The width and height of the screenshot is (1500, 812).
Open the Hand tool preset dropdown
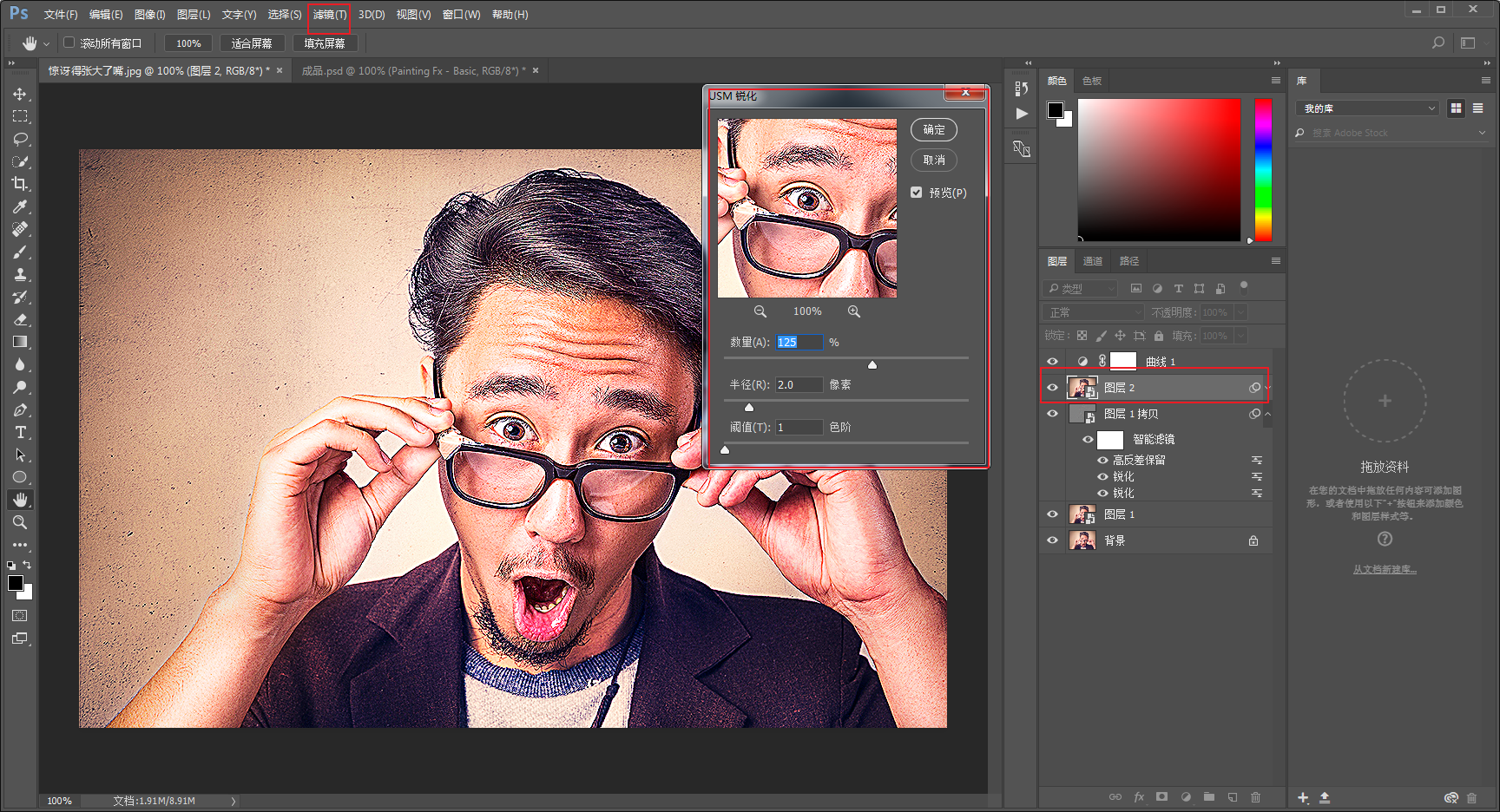coord(46,43)
